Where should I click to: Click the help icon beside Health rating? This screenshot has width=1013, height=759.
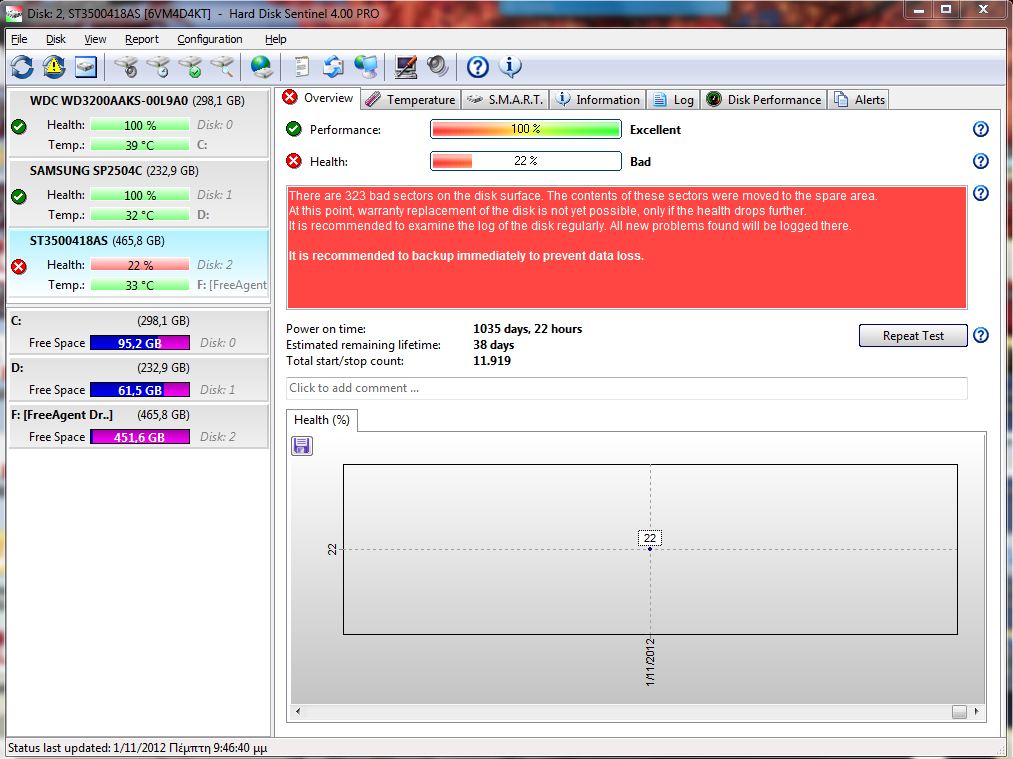pos(981,161)
